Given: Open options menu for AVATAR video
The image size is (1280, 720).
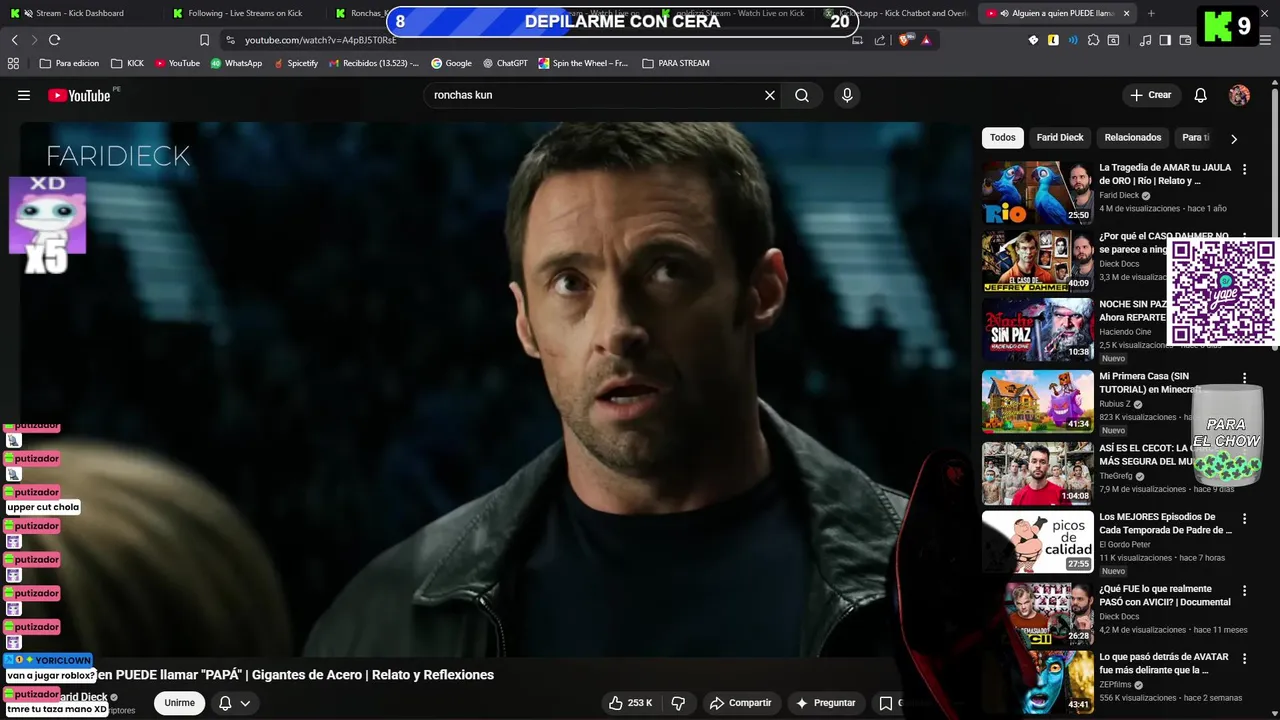Looking at the screenshot, I should click(x=1244, y=659).
